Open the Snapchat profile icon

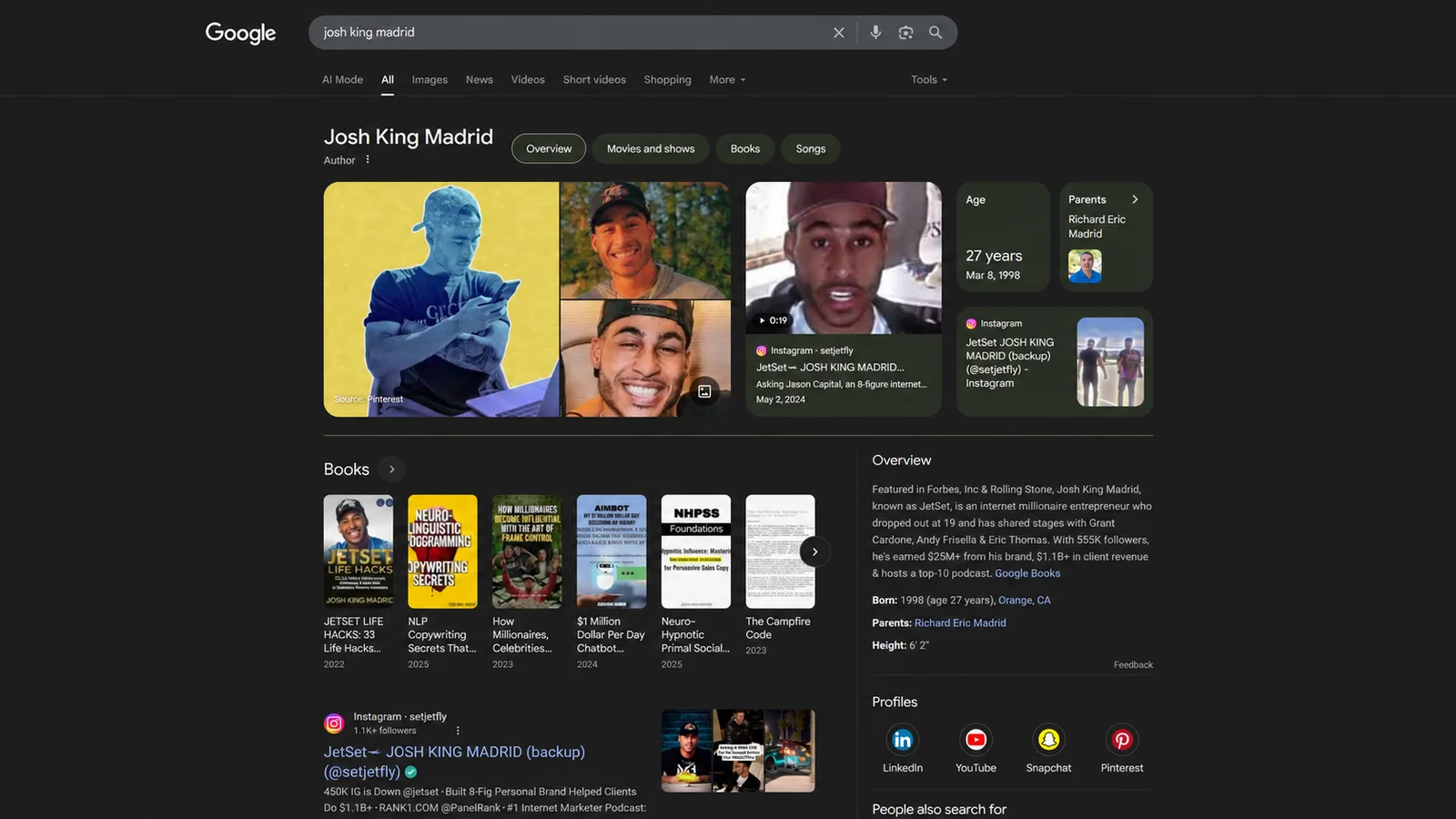(1048, 740)
